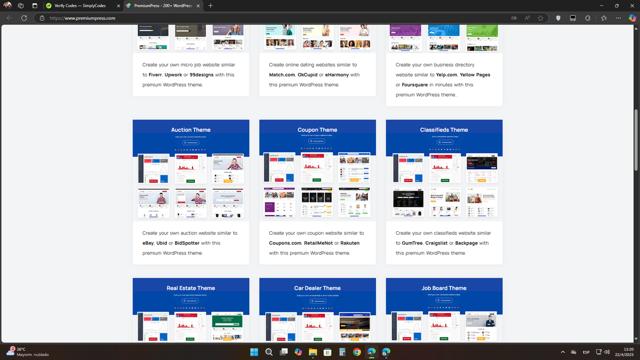The width and height of the screenshot is (640, 360).
Task: Open the tab actions menu icon
Action: (x=35, y=6)
